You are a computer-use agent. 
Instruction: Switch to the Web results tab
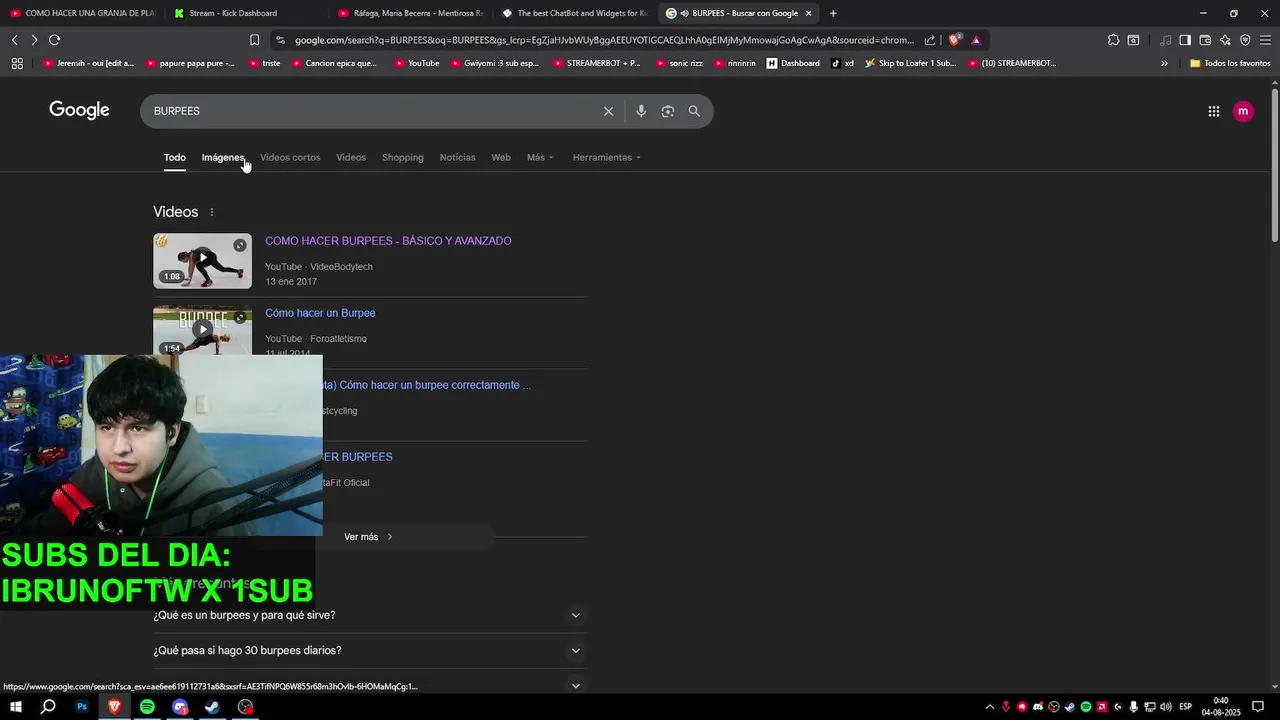point(501,157)
